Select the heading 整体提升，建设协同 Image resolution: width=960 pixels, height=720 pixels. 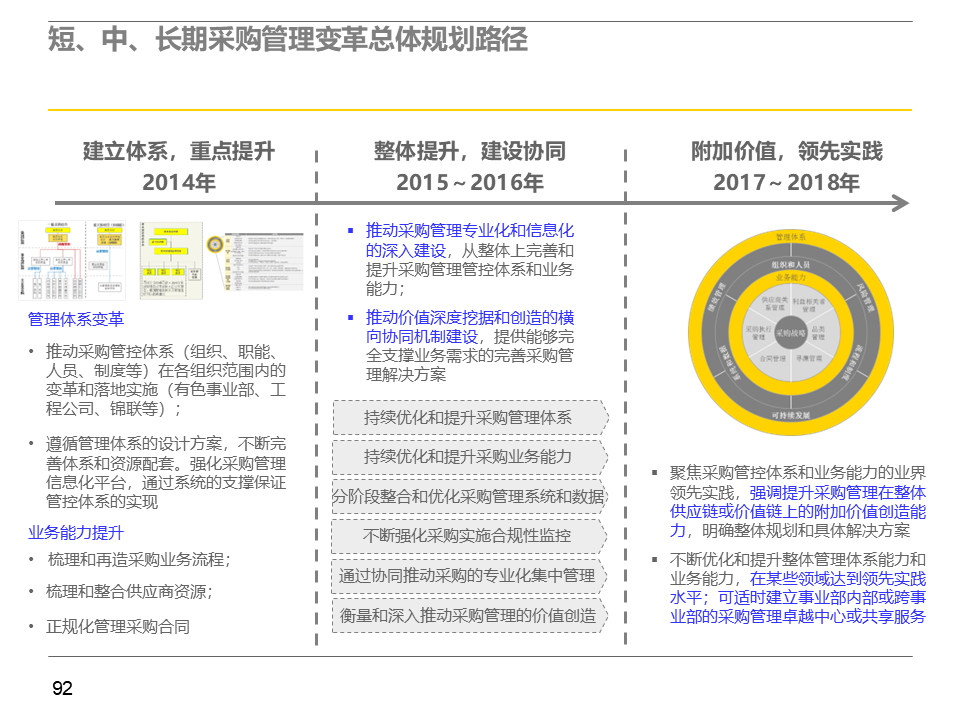click(x=470, y=151)
